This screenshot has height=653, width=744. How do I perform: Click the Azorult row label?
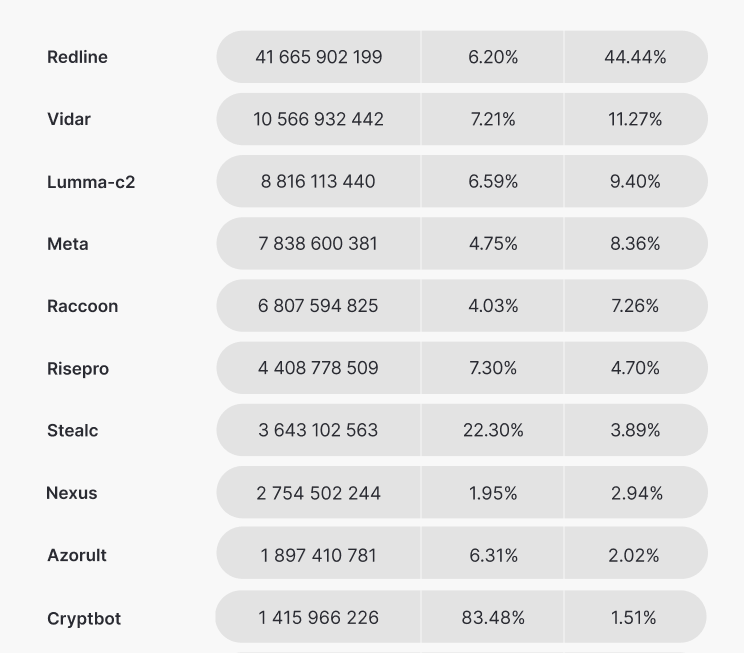pos(77,555)
